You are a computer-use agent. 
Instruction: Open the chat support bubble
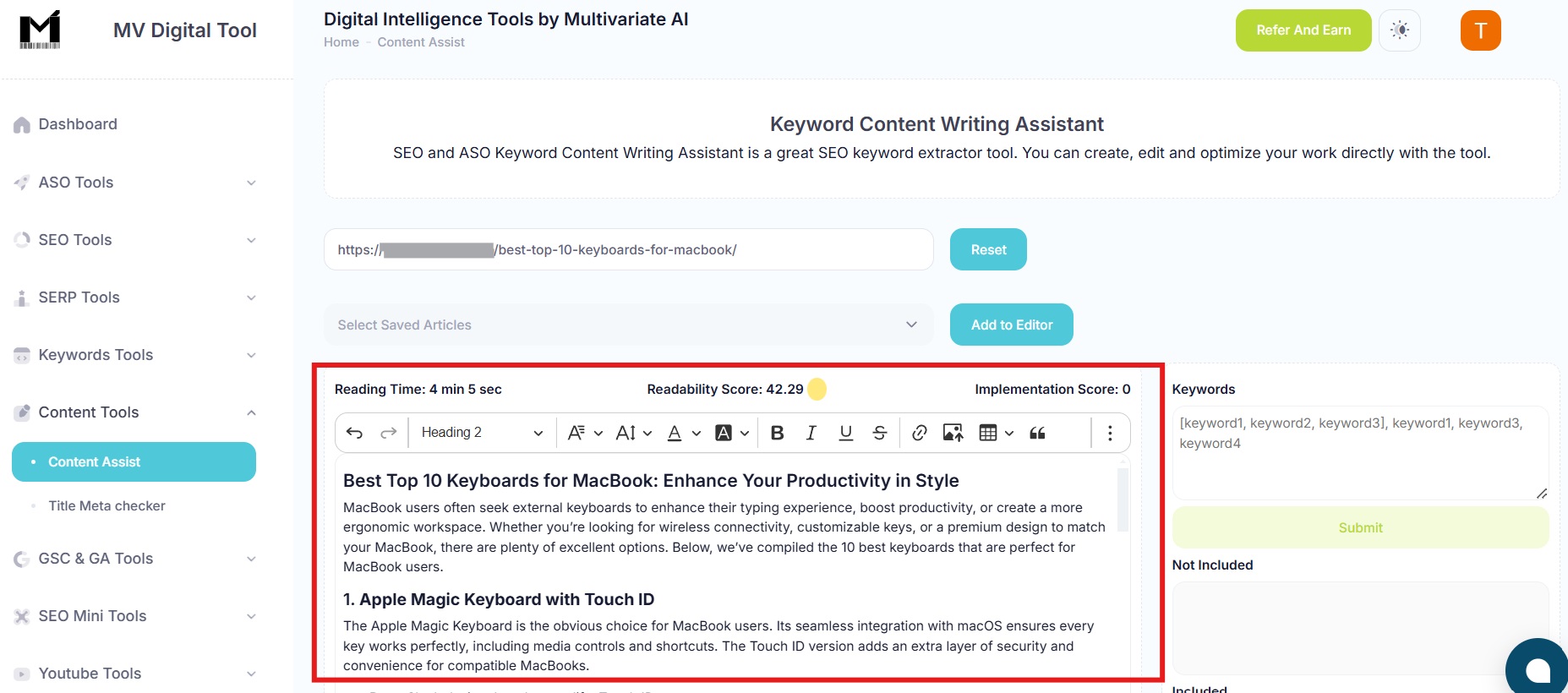pyautogui.click(x=1538, y=670)
